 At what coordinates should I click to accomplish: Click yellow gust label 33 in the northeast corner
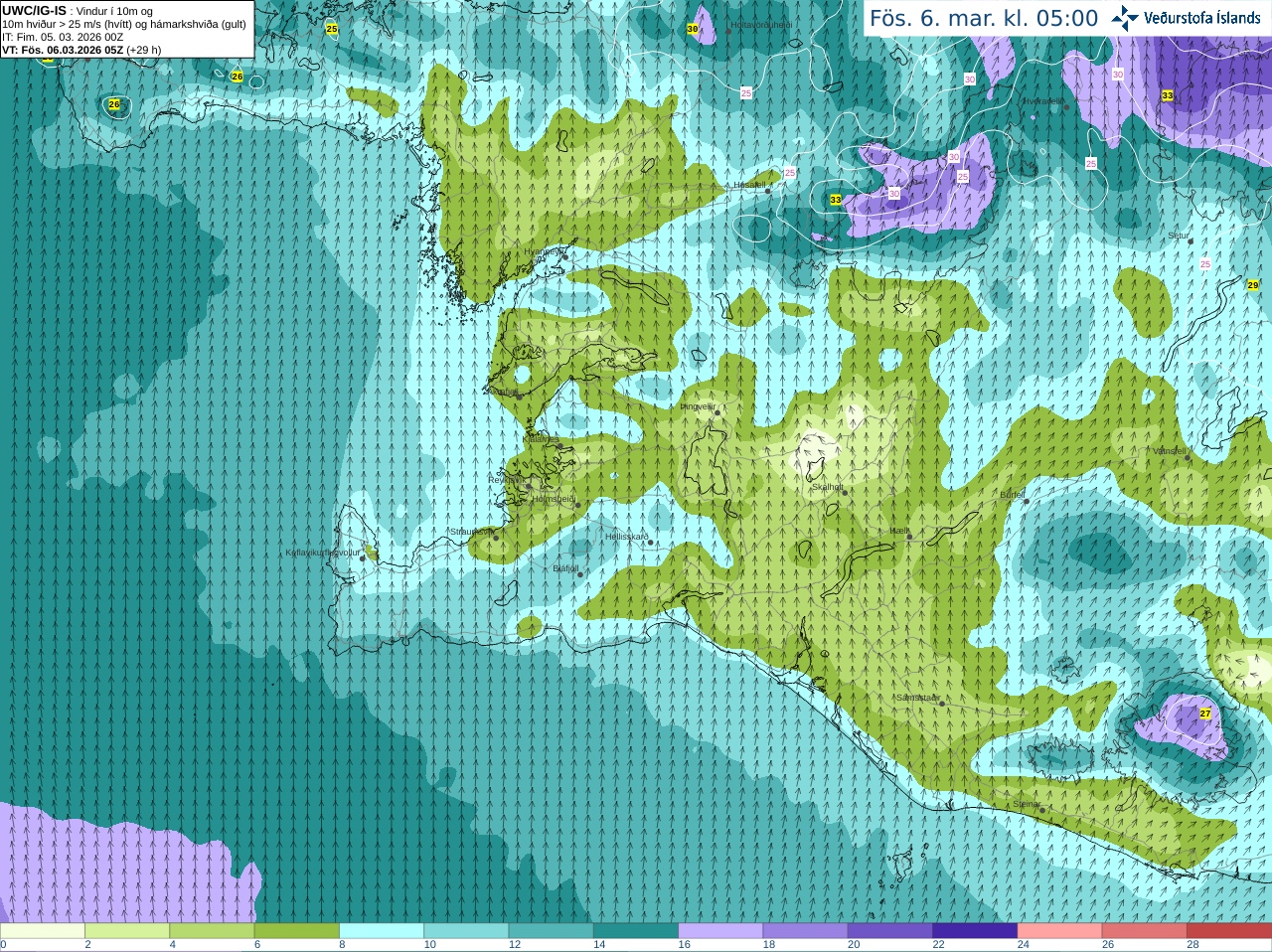click(x=1168, y=95)
